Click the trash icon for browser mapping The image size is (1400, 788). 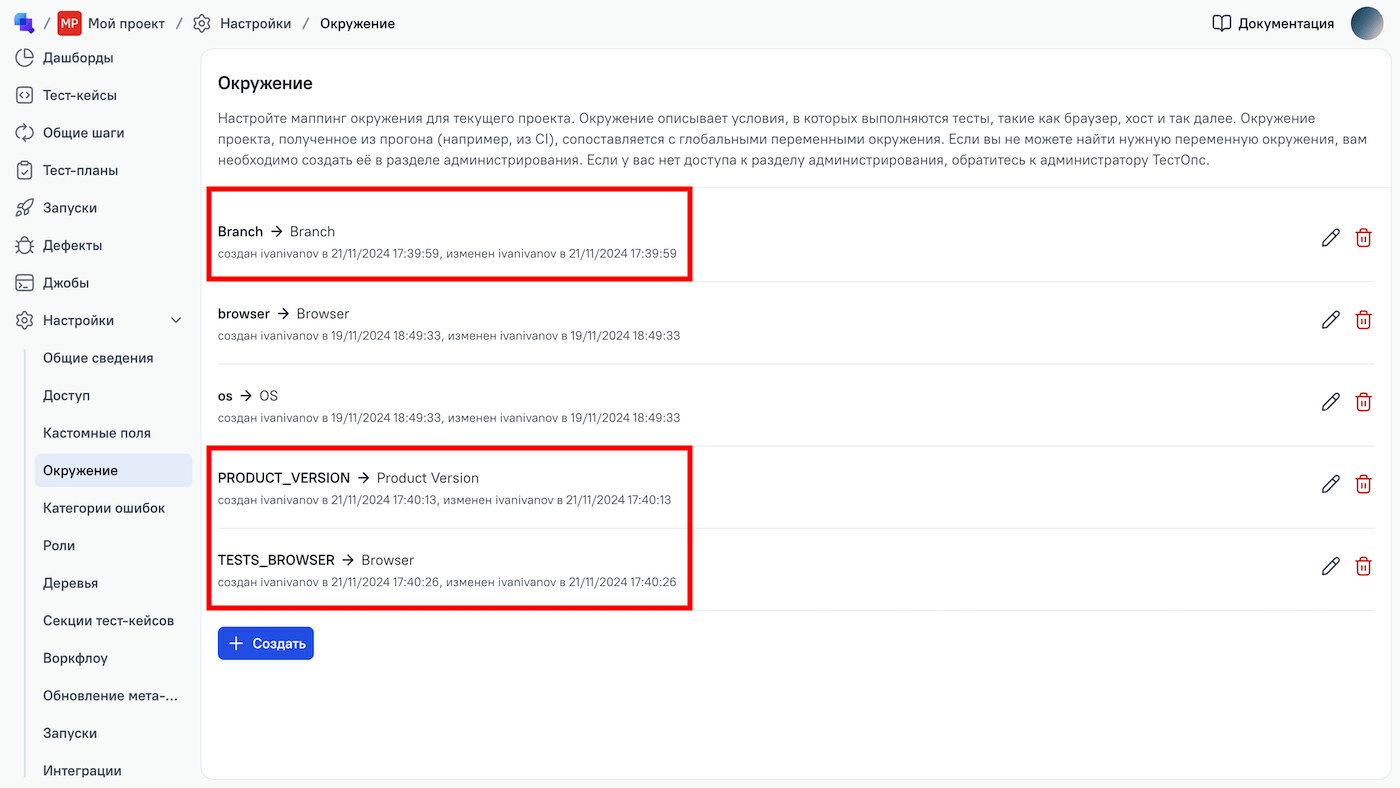tap(1363, 320)
